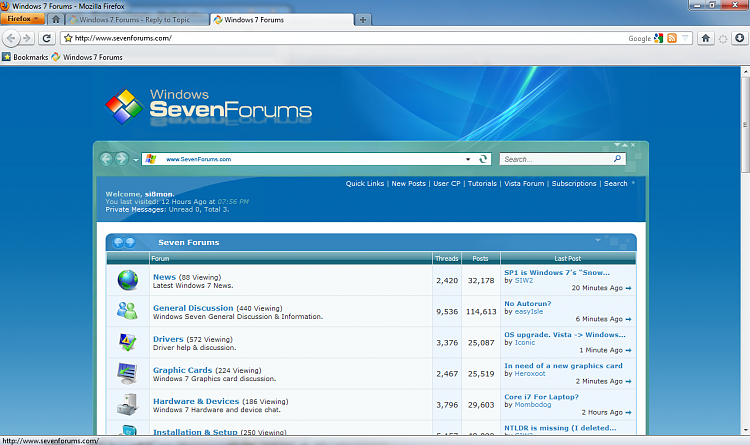This screenshot has width=750, height=445.
Task: Click left arrow icon in Seven Forums header
Action: [118, 242]
